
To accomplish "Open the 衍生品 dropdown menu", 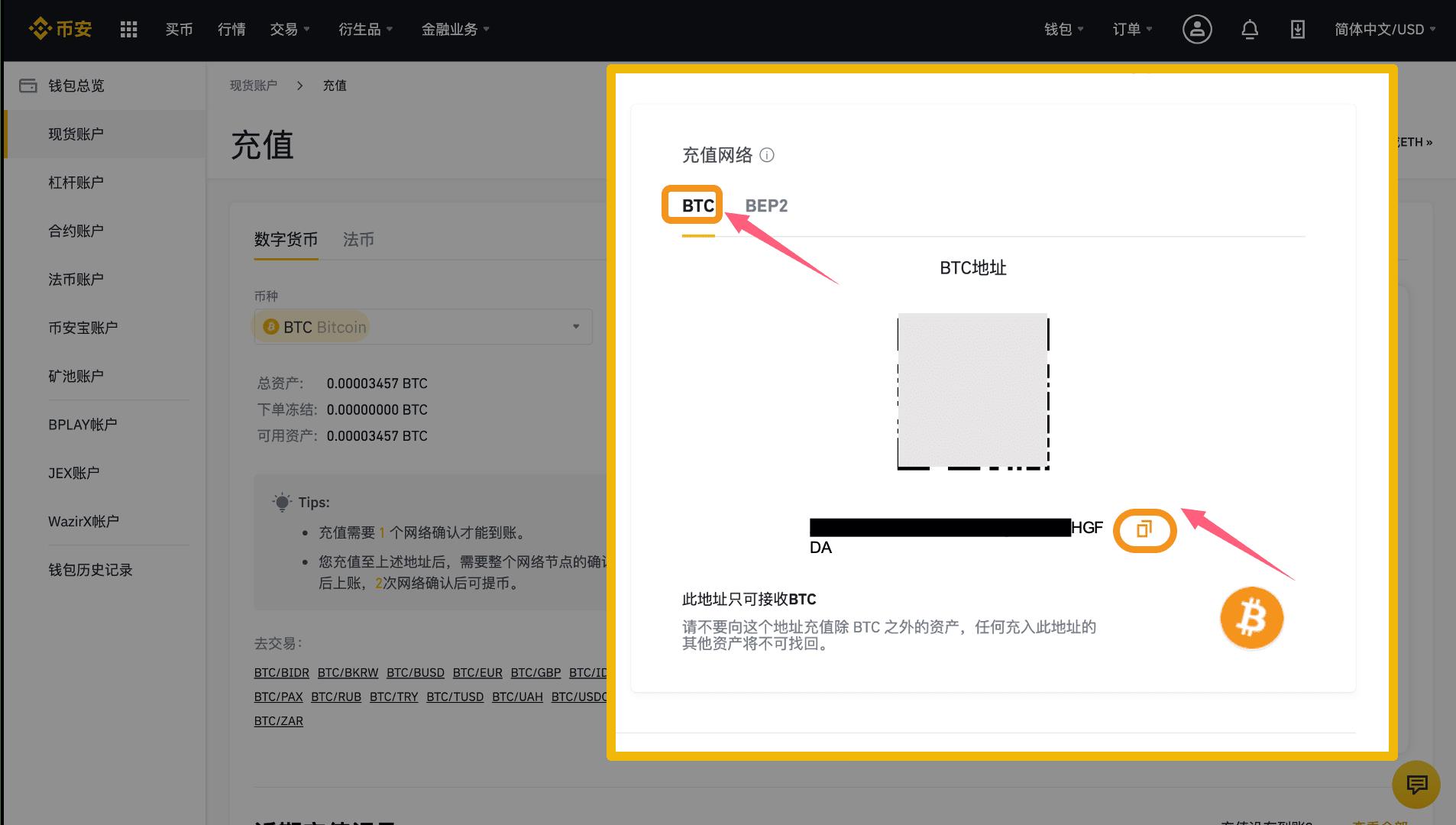I will pyautogui.click(x=365, y=29).
